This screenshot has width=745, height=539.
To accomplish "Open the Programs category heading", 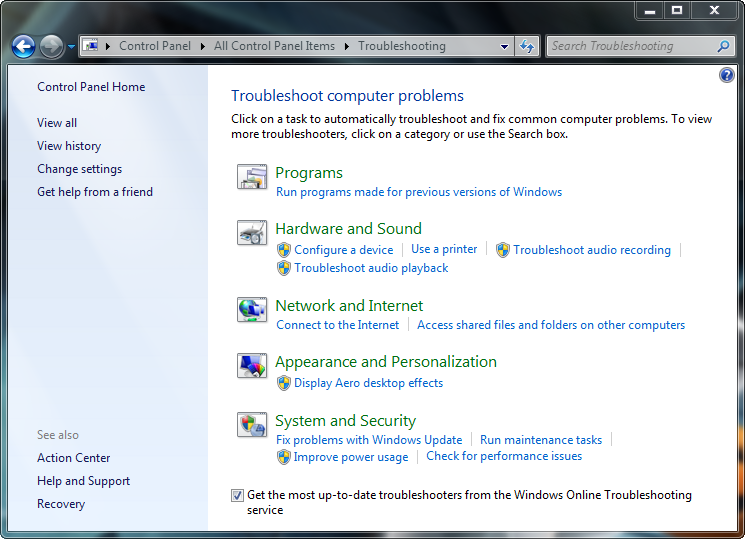I will (309, 173).
